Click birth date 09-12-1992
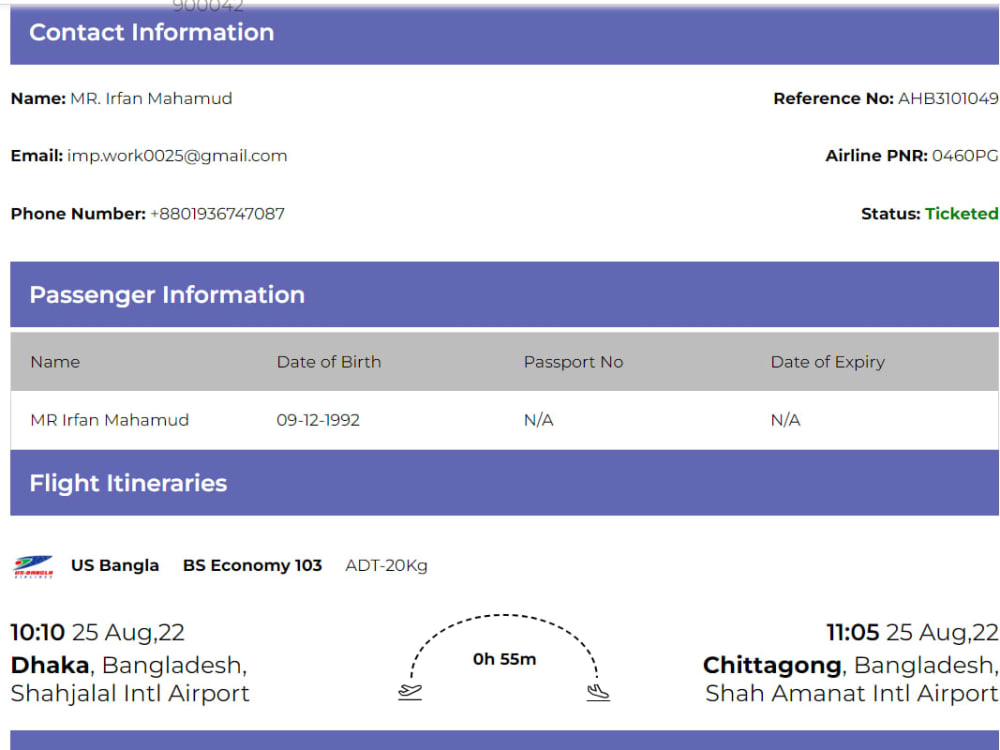The width and height of the screenshot is (1000, 750). click(318, 420)
